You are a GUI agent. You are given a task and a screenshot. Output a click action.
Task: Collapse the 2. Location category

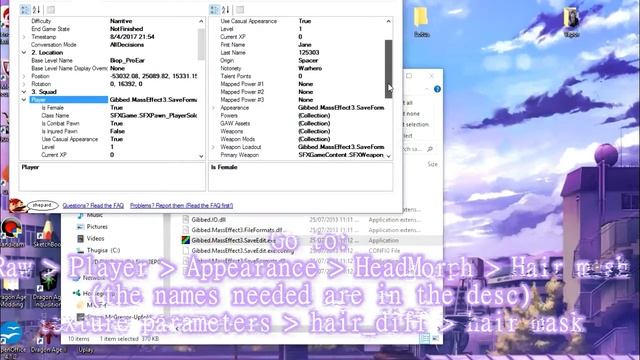24,53
